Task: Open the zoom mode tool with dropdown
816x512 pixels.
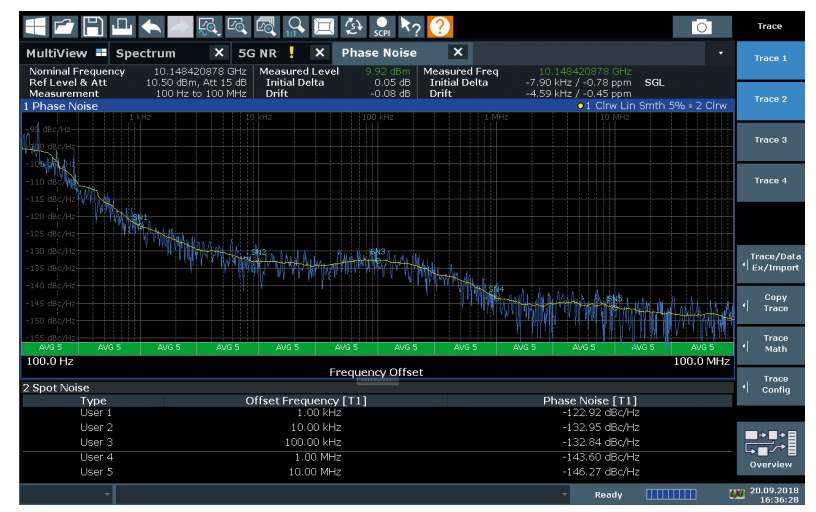Action: 209,27
